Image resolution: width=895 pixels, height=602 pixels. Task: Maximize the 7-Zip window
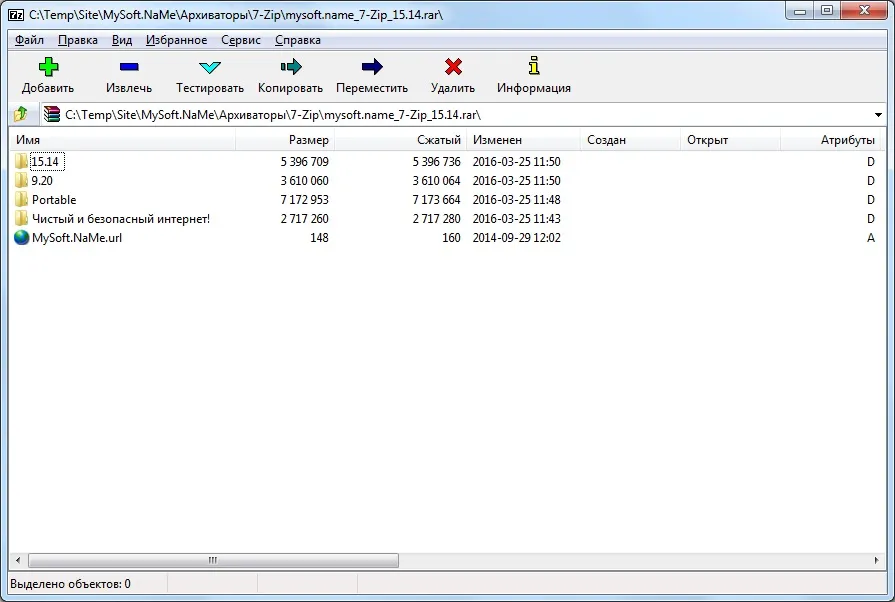coord(827,11)
